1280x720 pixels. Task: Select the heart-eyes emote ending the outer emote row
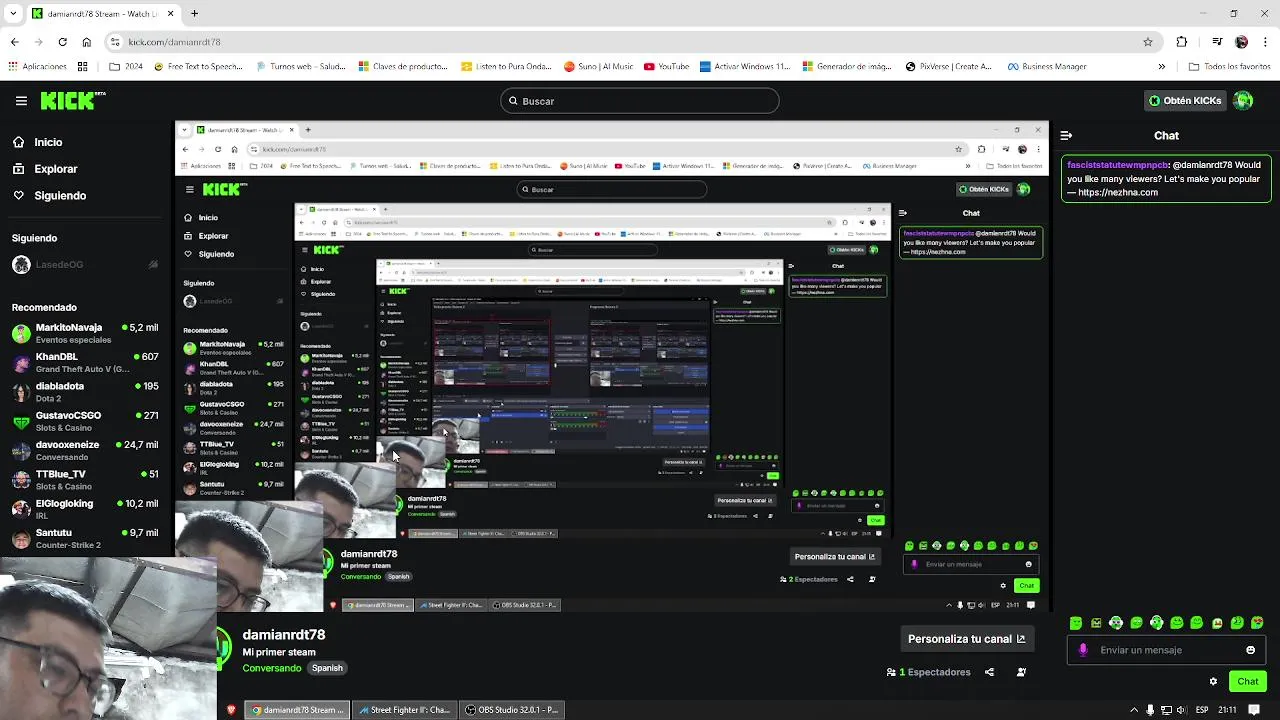coord(1257,623)
